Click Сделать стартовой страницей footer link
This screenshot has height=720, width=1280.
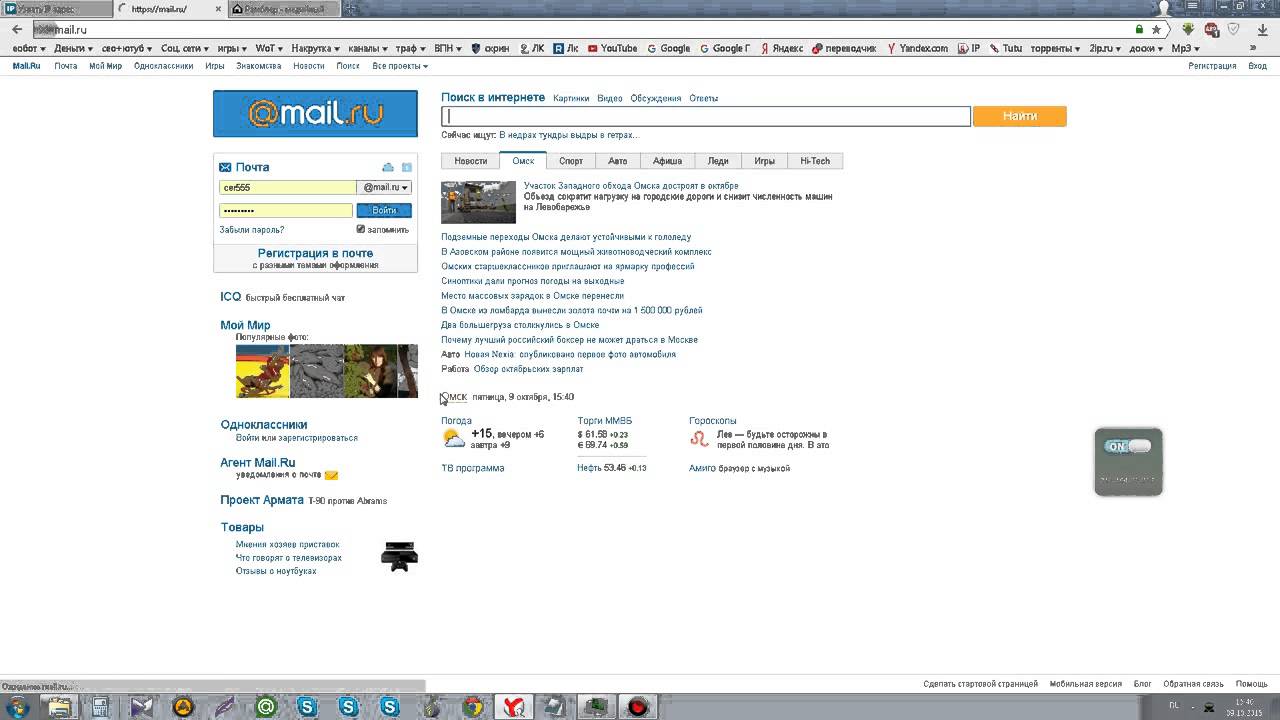[981, 684]
